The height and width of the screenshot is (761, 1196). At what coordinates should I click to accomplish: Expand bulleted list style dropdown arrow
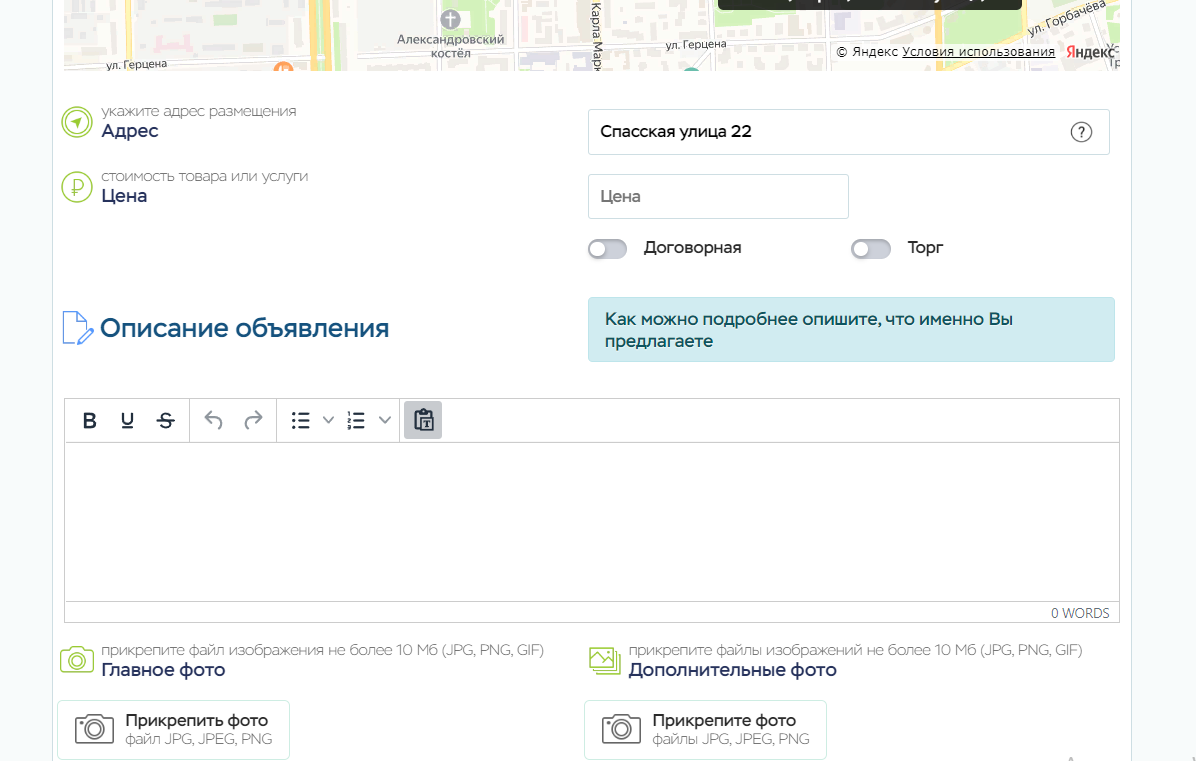[x=327, y=421]
